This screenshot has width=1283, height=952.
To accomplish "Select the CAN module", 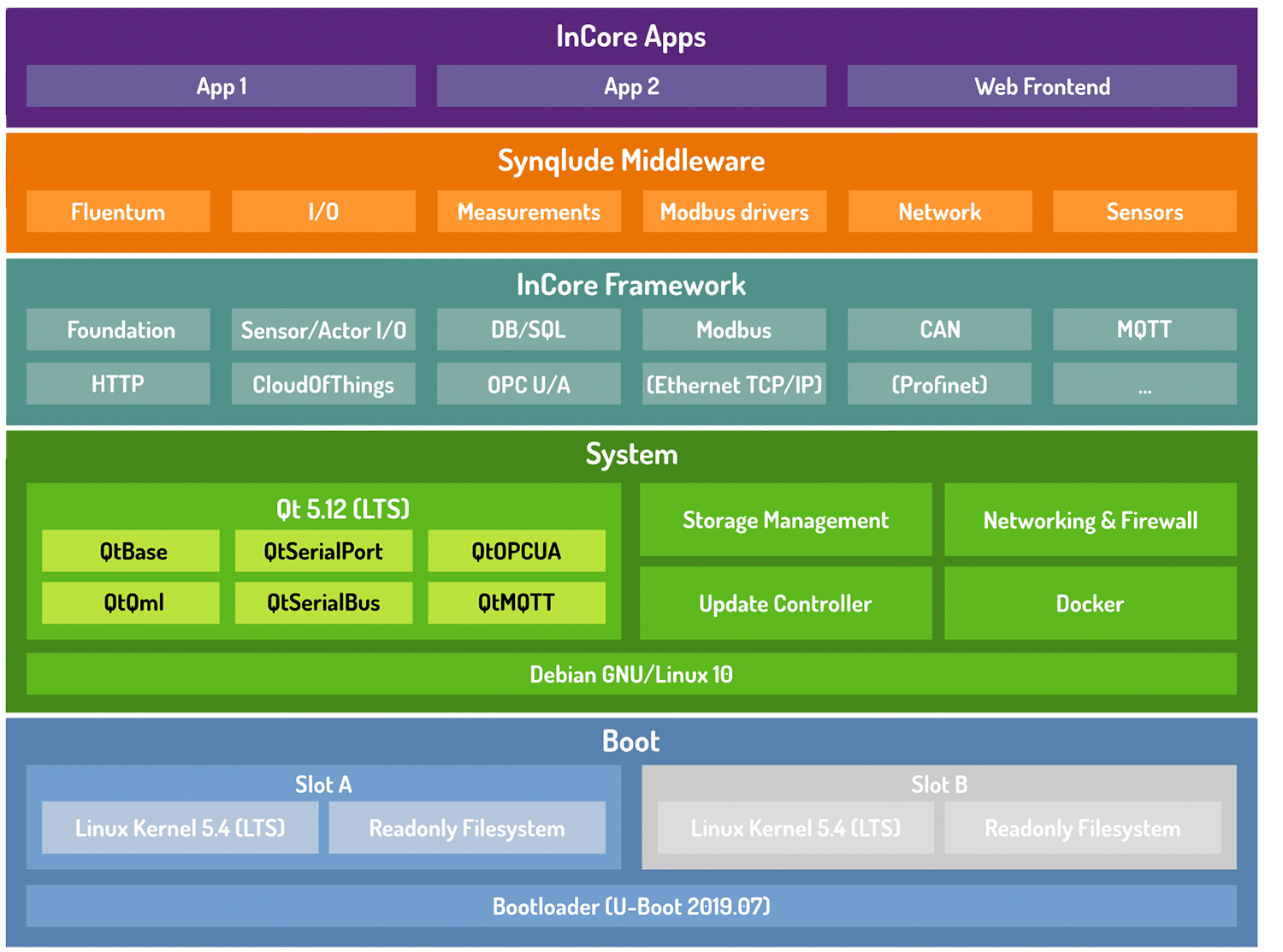I will 939,329.
